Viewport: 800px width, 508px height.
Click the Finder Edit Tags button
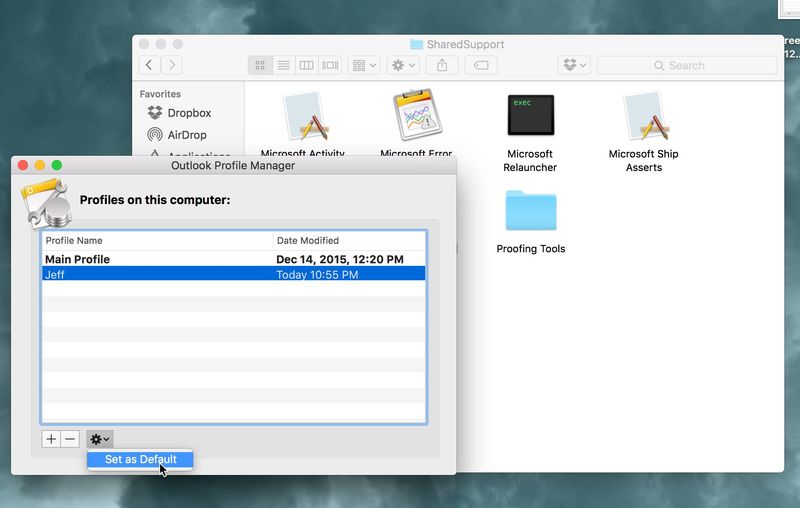[481, 65]
